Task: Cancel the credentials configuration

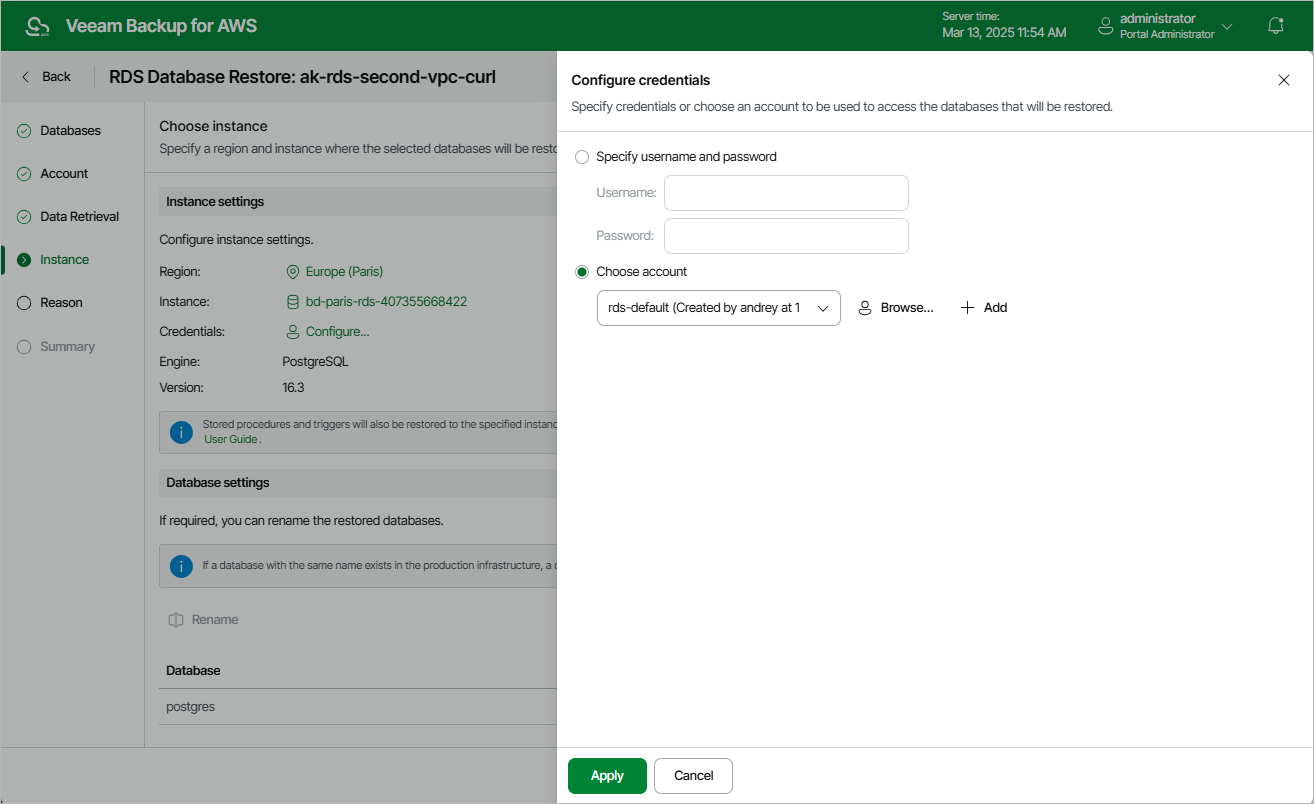Action: (x=693, y=776)
